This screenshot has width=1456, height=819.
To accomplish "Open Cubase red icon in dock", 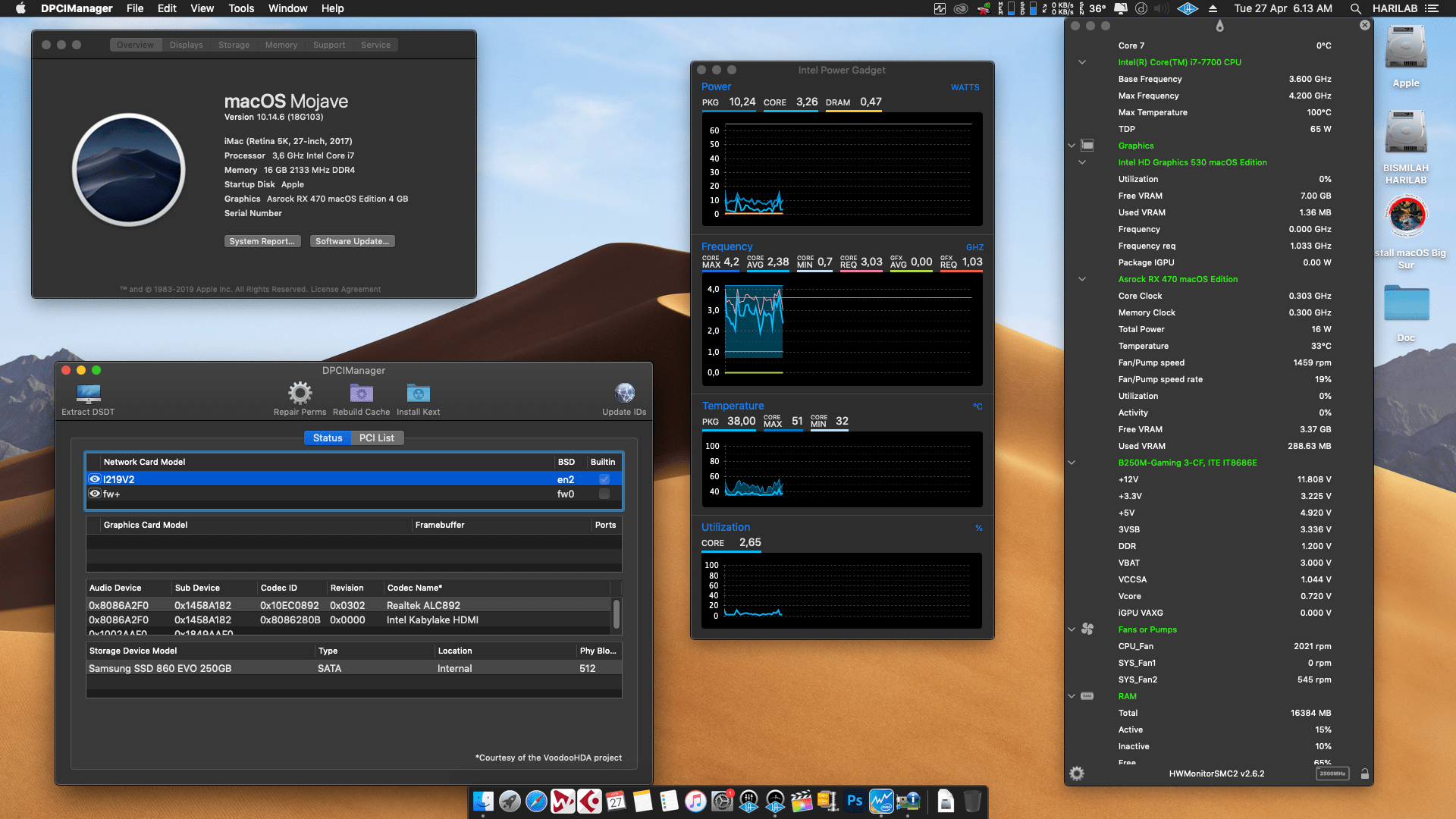I will point(589,801).
